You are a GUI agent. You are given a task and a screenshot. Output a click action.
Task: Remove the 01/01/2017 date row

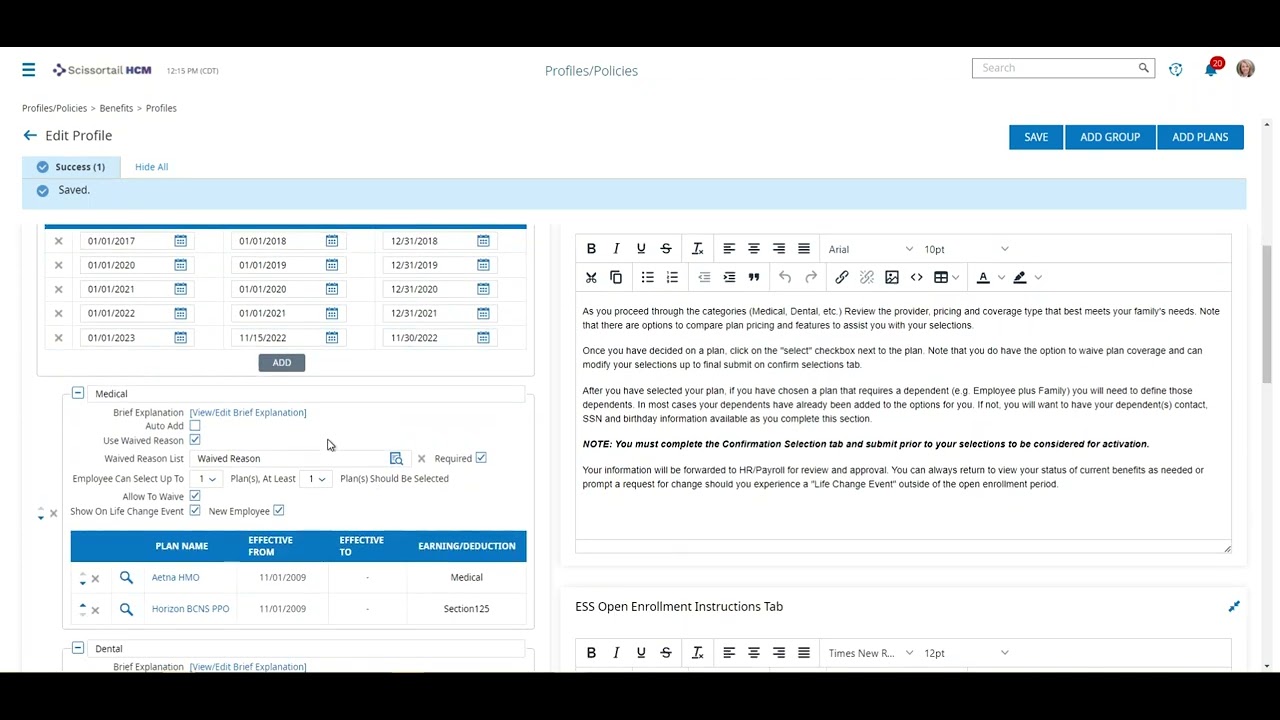point(58,241)
